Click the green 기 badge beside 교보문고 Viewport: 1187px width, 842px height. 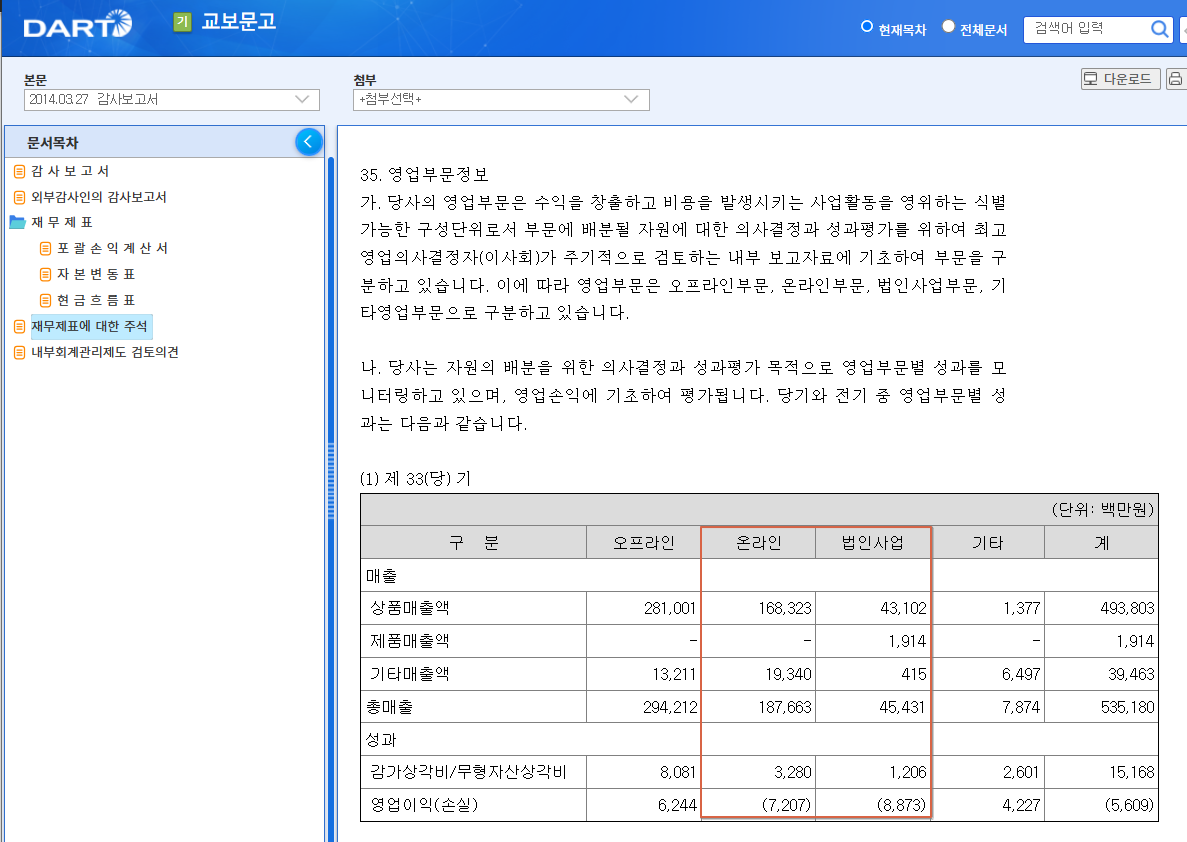tap(182, 22)
